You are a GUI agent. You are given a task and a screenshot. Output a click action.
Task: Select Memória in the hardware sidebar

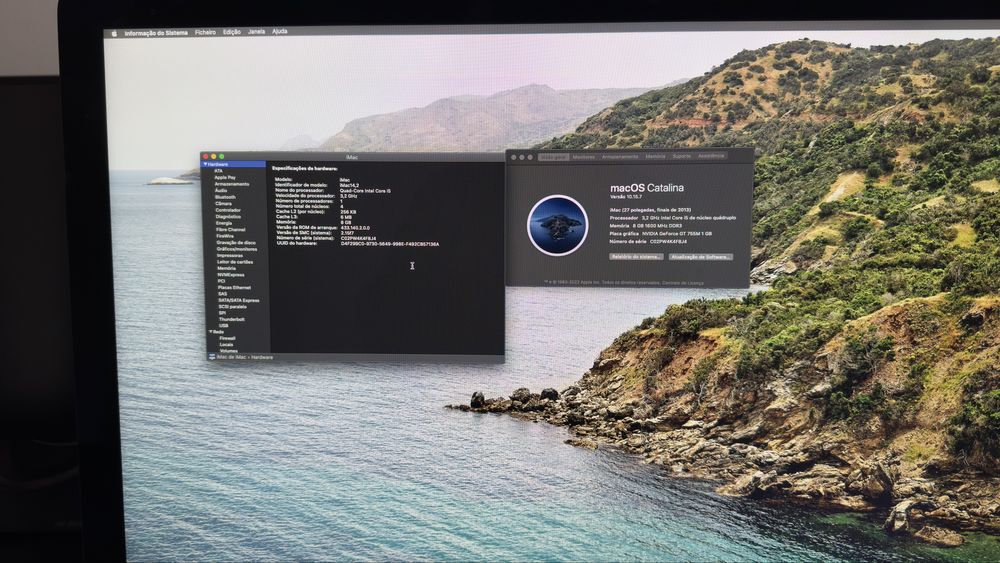pos(226,268)
